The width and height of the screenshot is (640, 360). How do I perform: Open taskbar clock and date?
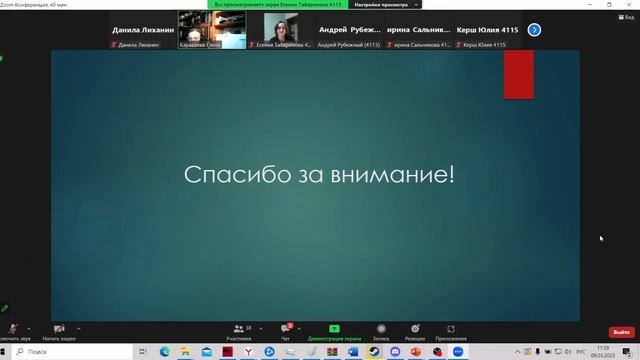point(603,351)
